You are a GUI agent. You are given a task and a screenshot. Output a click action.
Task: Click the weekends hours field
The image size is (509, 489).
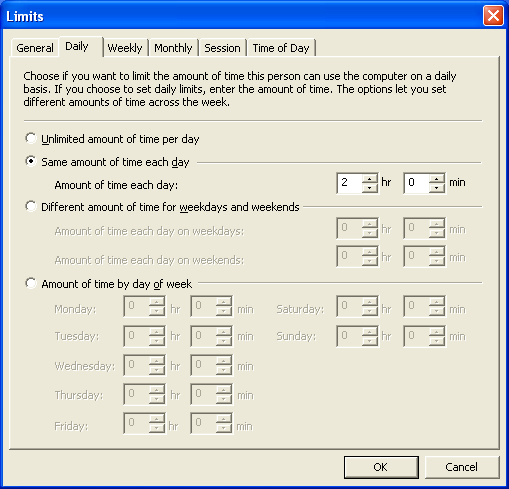(x=349, y=256)
